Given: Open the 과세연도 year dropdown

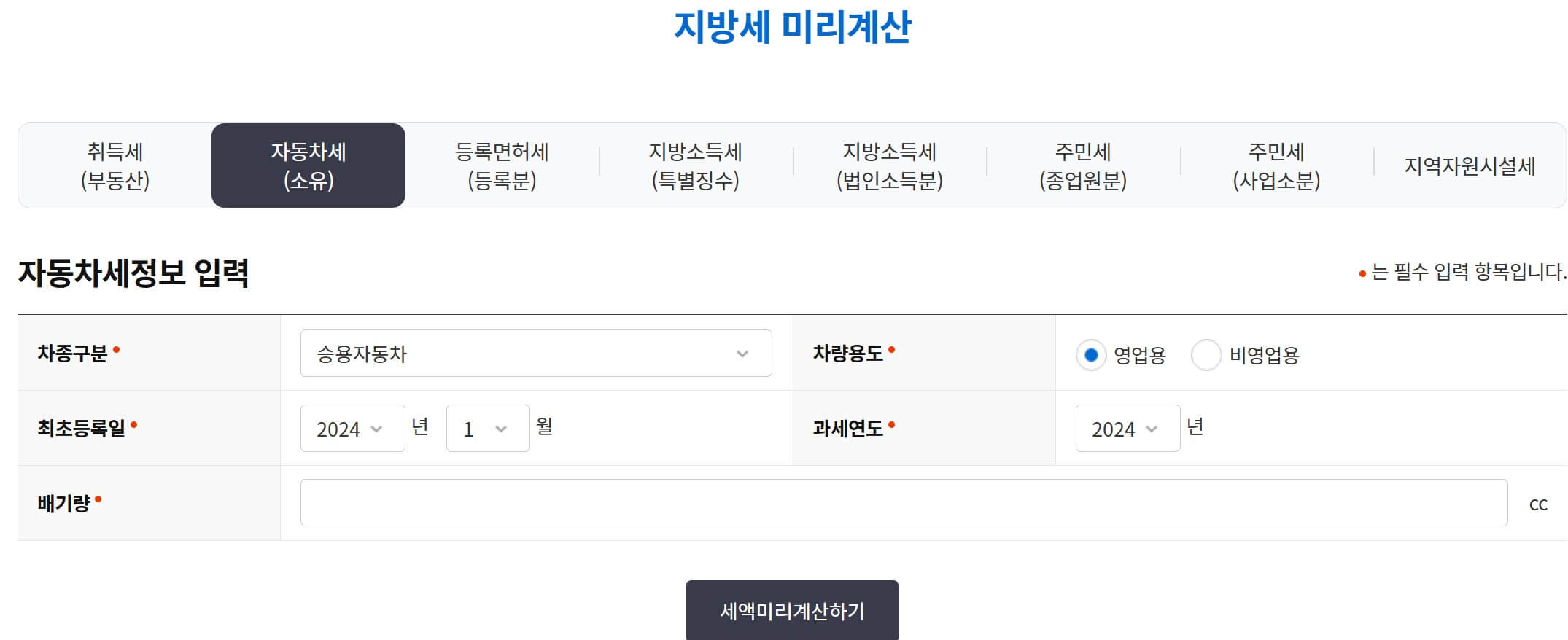Looking at the screenshot, I should [x=1127, y=429].
